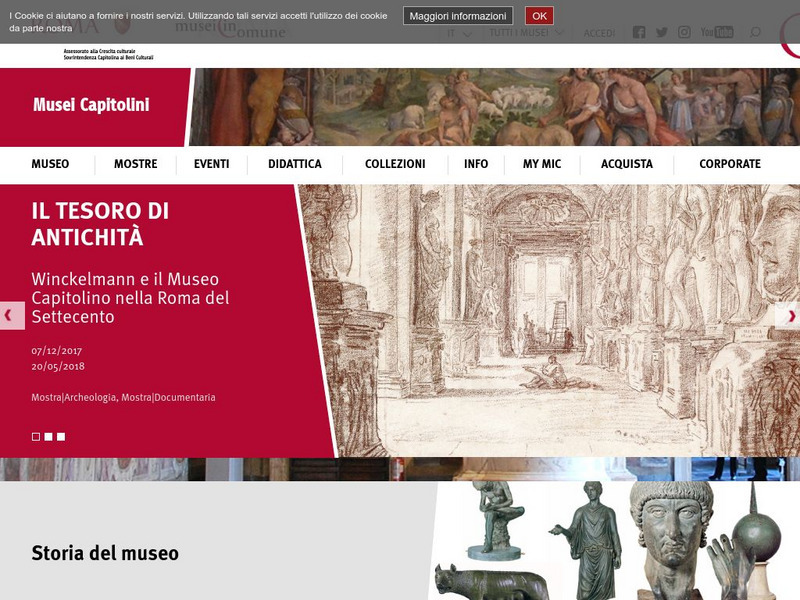
Task: Open the MOSTRE menu
Action: (x=136, y=164)
